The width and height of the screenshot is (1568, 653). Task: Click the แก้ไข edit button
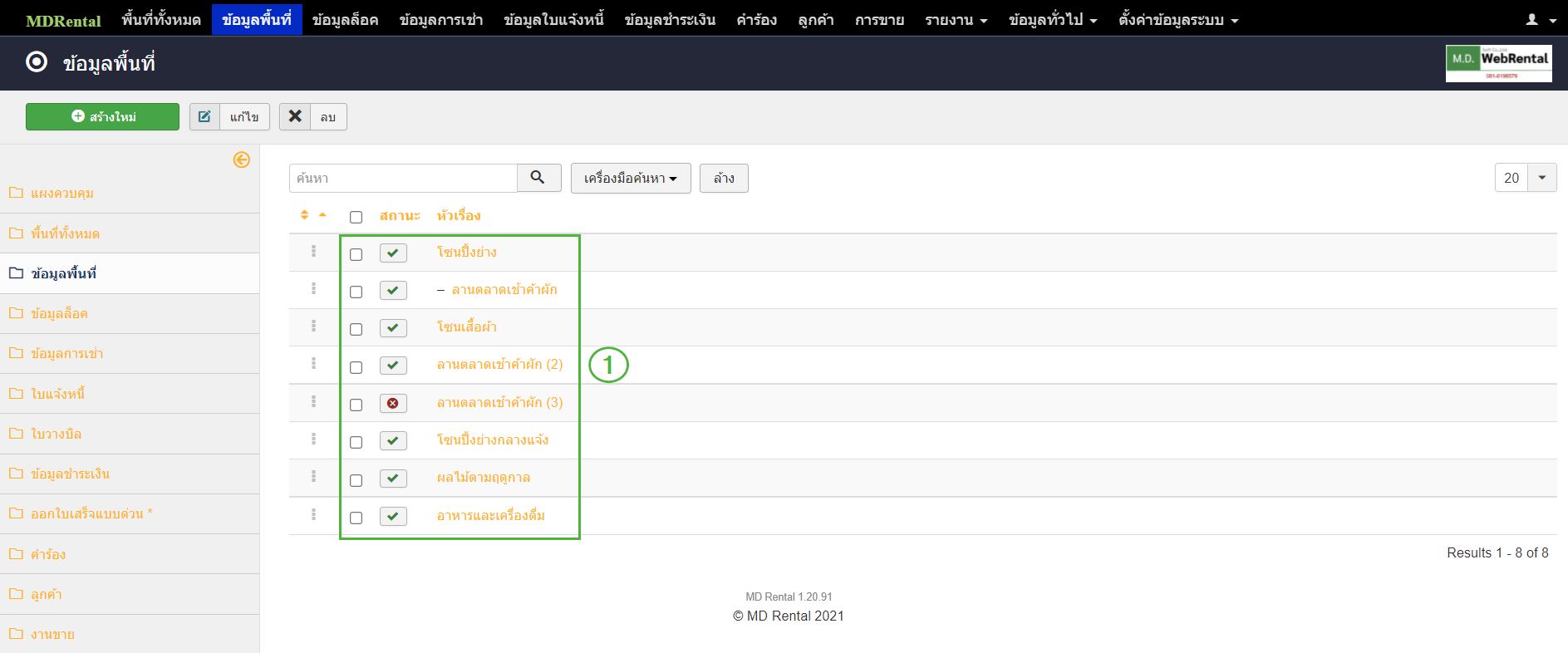click(229, 116)
